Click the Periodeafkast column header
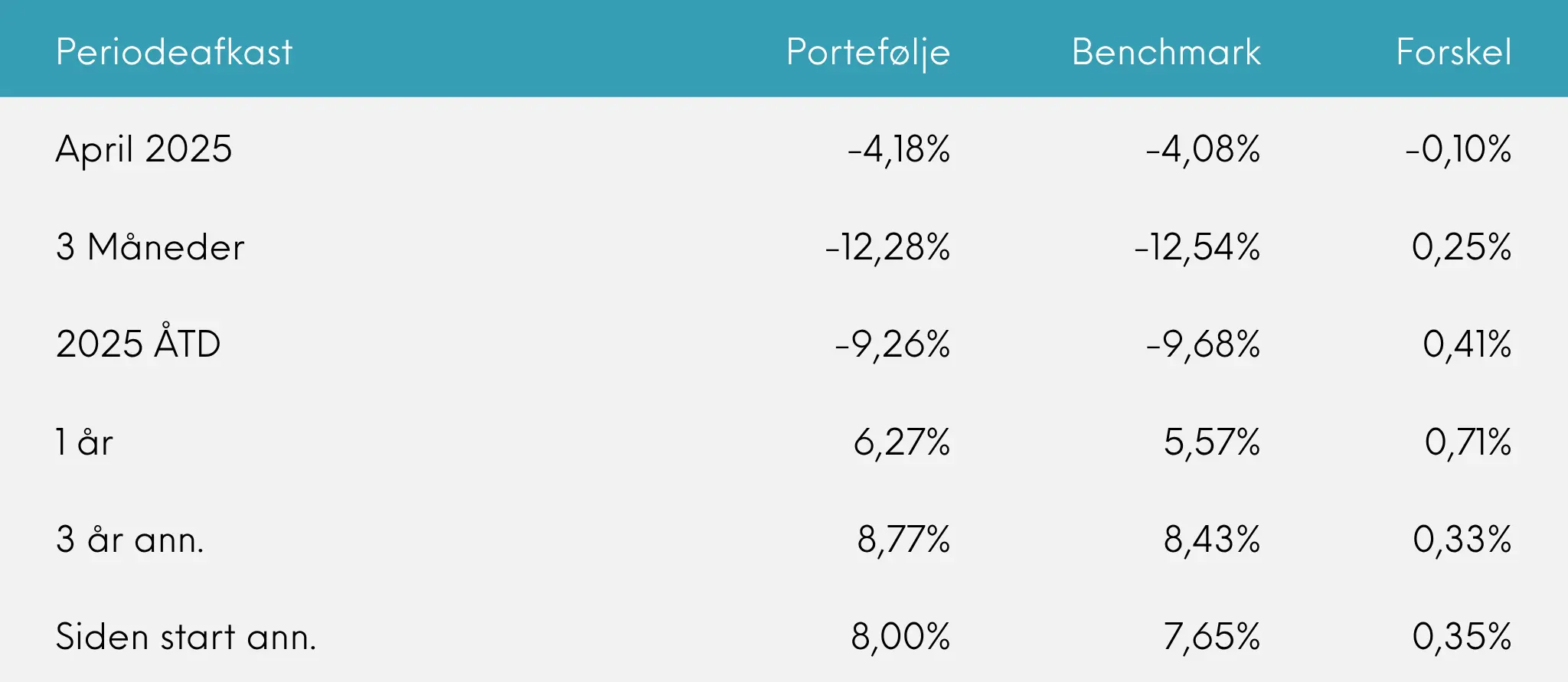 (x=174, y=52)
